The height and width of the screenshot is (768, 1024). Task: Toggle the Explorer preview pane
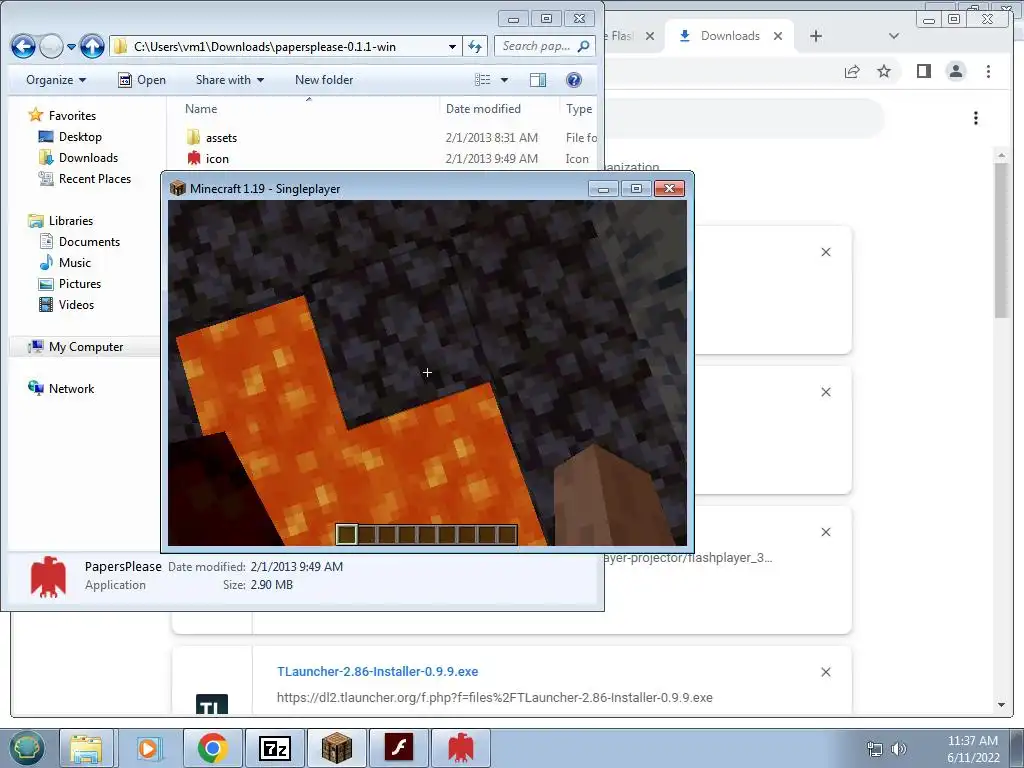538,80
